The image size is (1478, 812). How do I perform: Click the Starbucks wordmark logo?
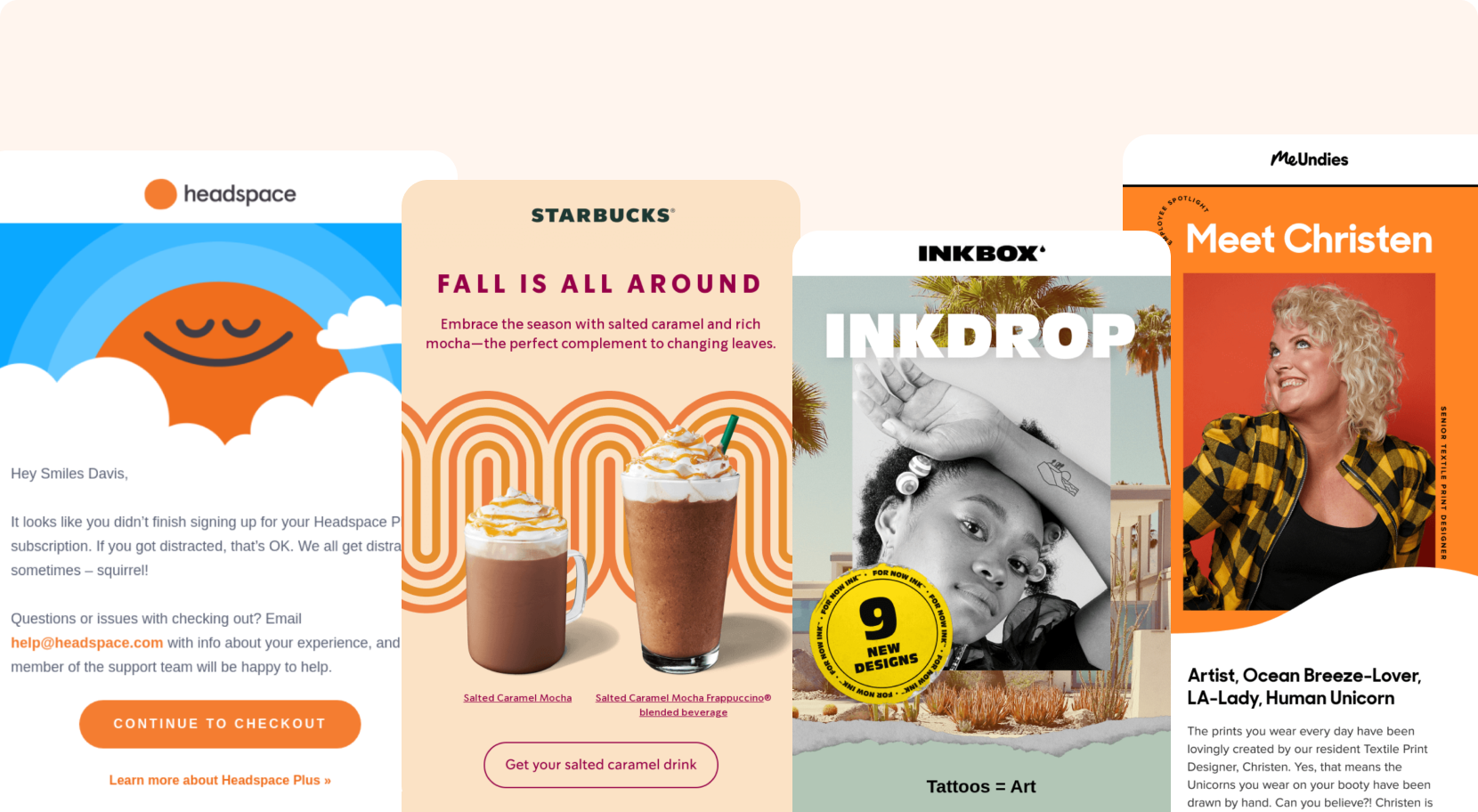(603, 215)
